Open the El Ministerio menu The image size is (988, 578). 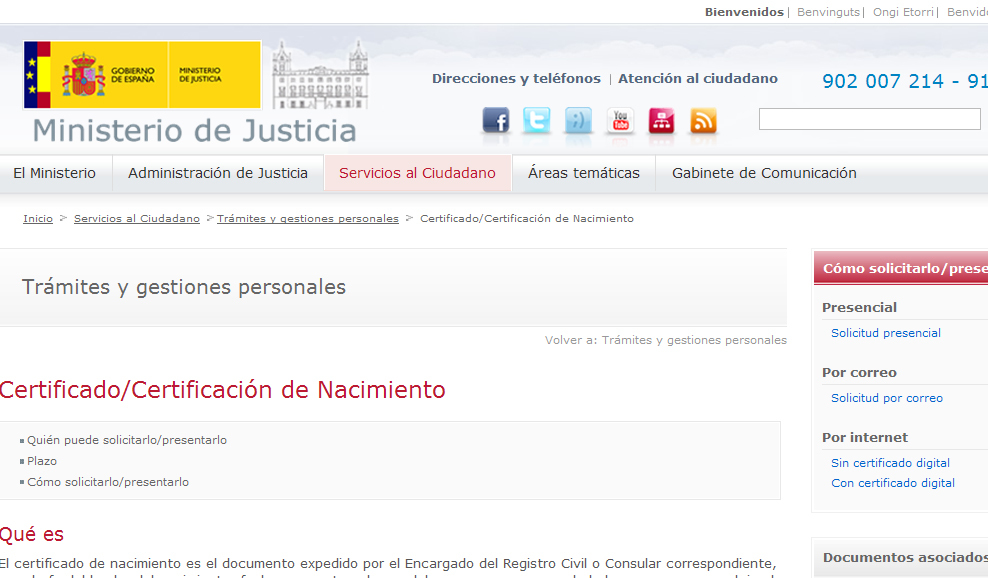55,173
